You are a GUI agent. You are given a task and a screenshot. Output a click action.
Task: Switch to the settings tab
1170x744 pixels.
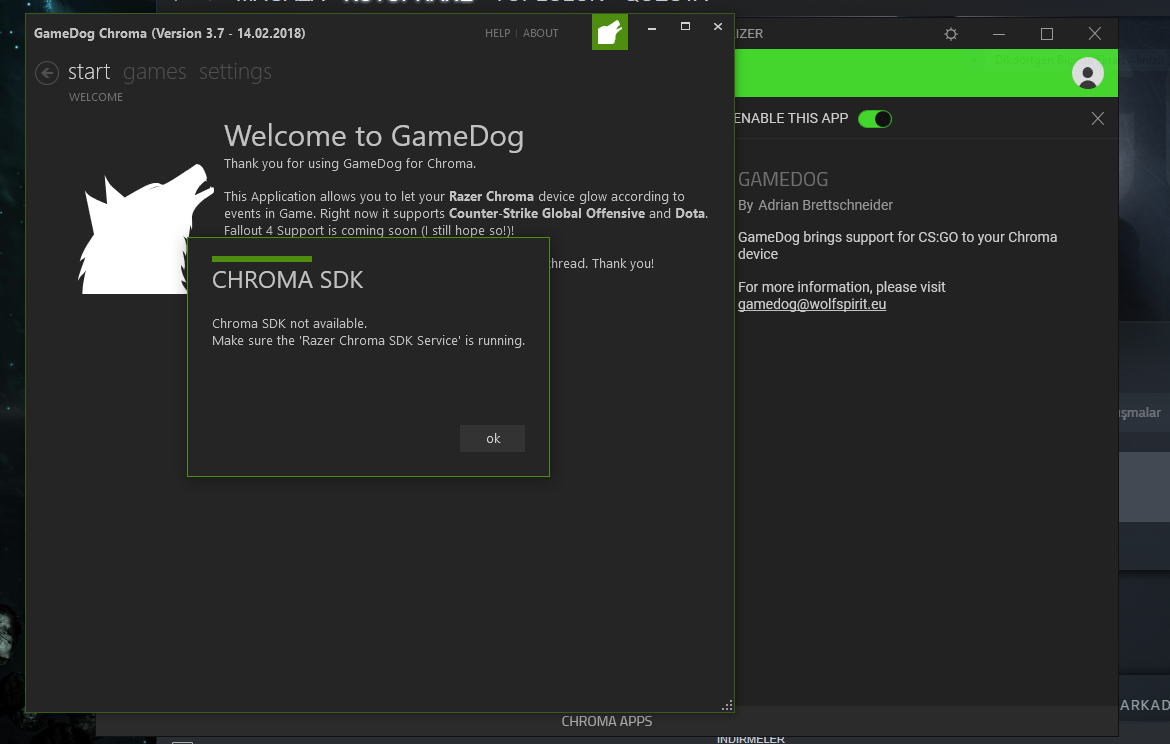coord(235,72)
